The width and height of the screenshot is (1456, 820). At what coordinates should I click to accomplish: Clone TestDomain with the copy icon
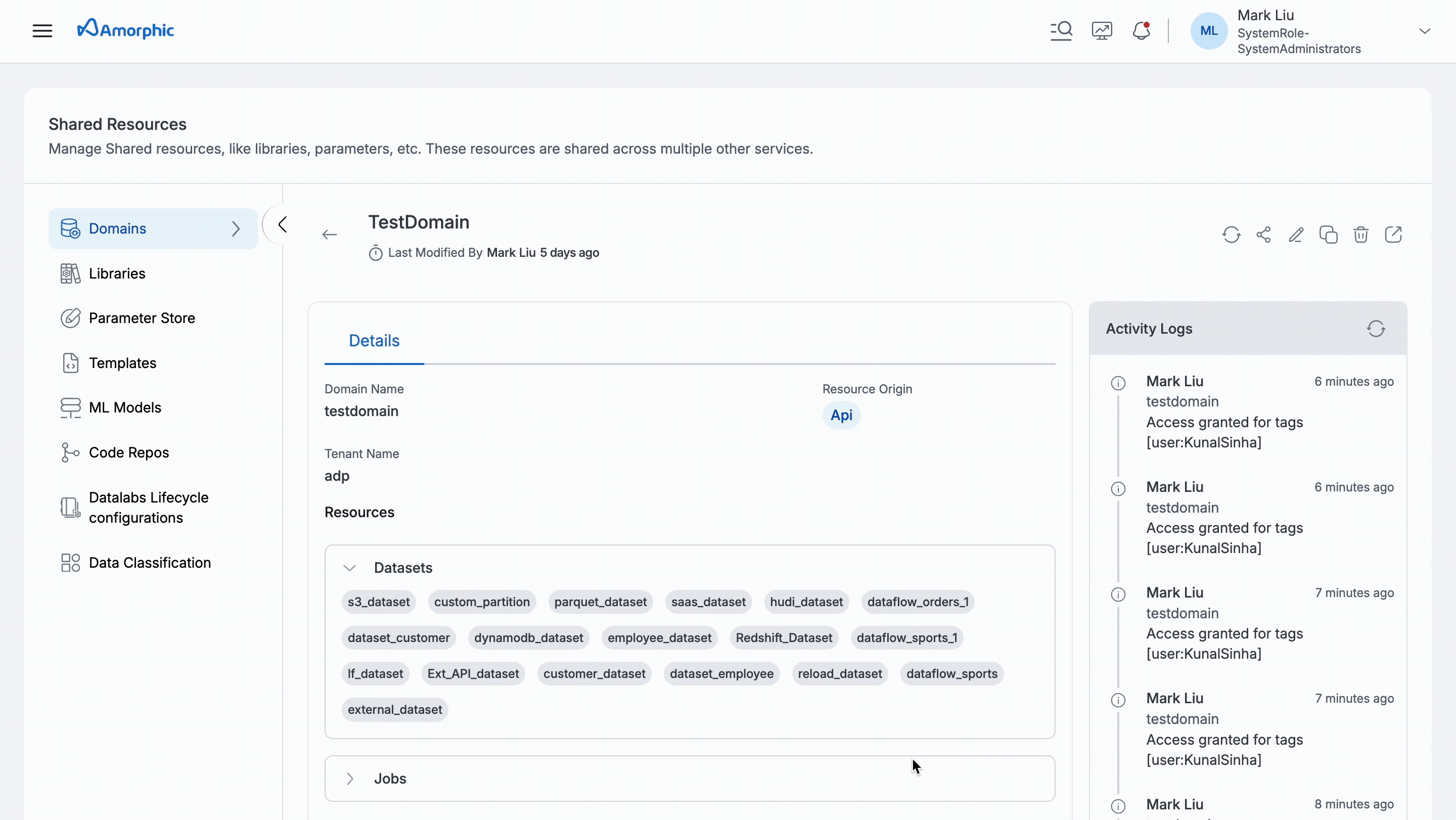point(1328,235)
